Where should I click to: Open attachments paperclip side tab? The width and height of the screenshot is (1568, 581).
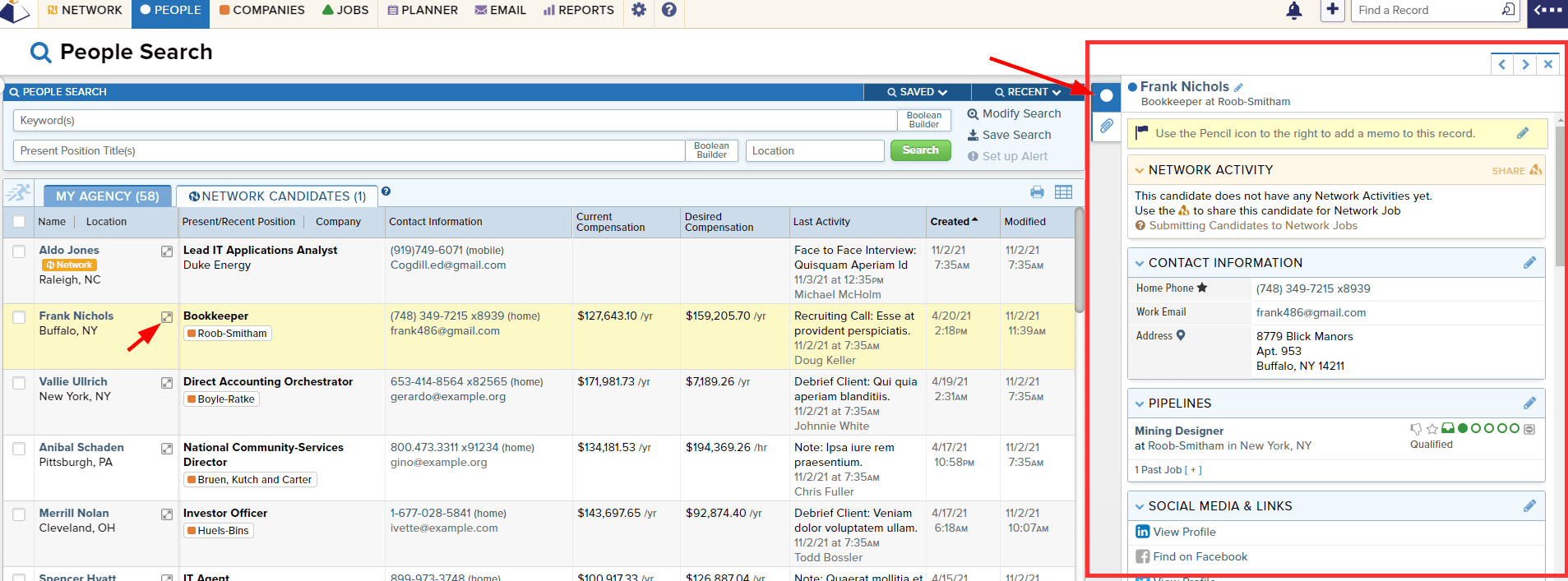[x=1107, y=126]
